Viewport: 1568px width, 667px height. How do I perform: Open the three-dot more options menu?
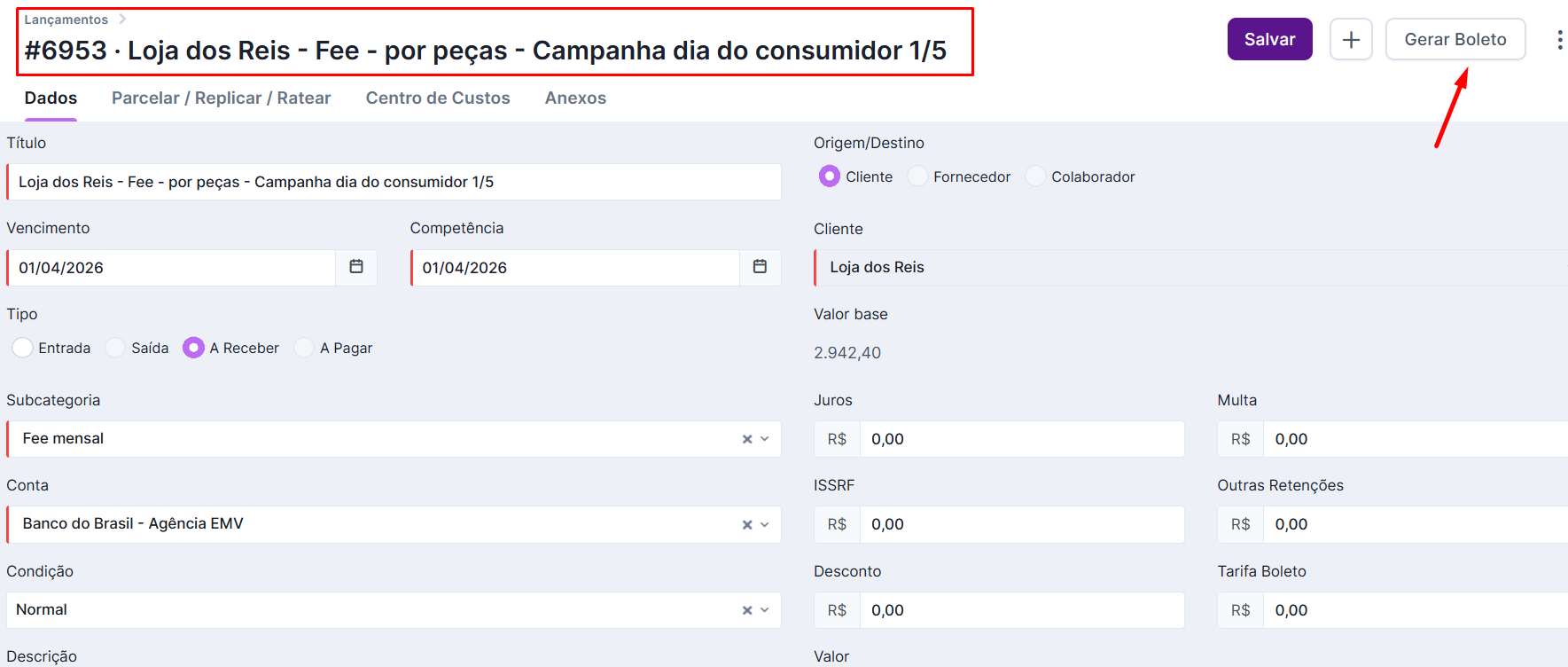point(1559,40)
